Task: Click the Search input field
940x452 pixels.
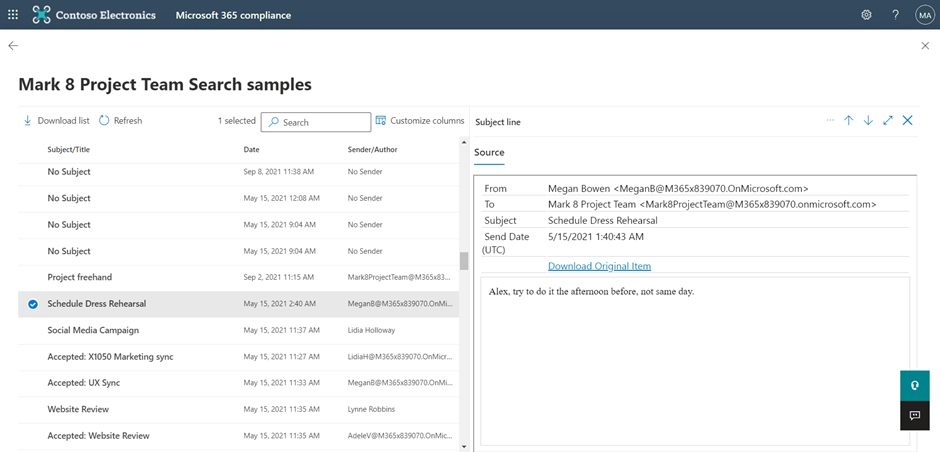Action: [x=316, y=122]
